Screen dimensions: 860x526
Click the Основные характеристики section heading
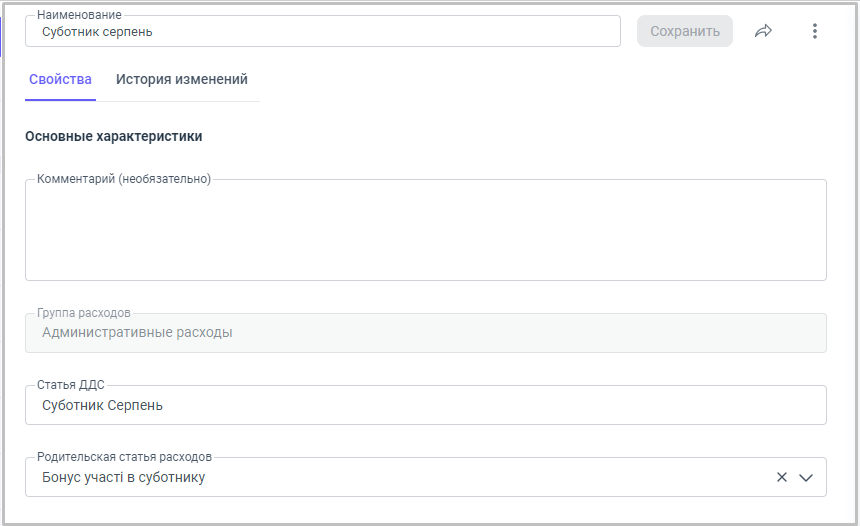(x=113, y=136)
